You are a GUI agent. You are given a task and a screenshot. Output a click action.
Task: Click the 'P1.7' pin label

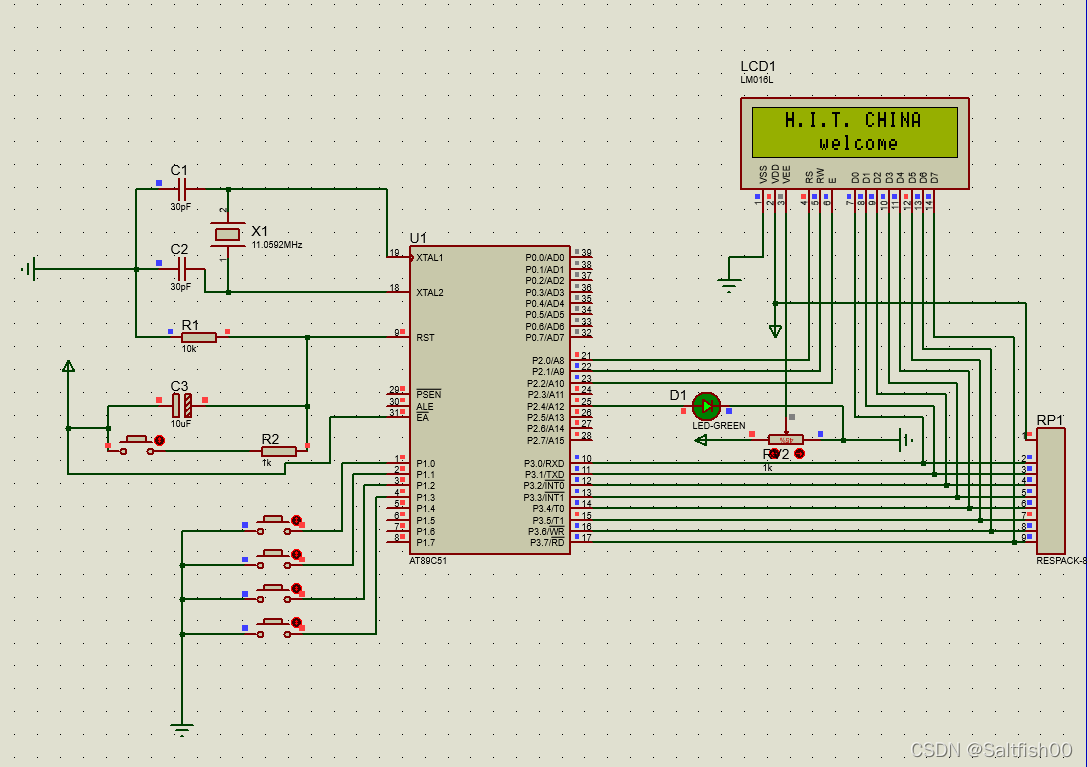pyautogui.click(x=425, y=542)
